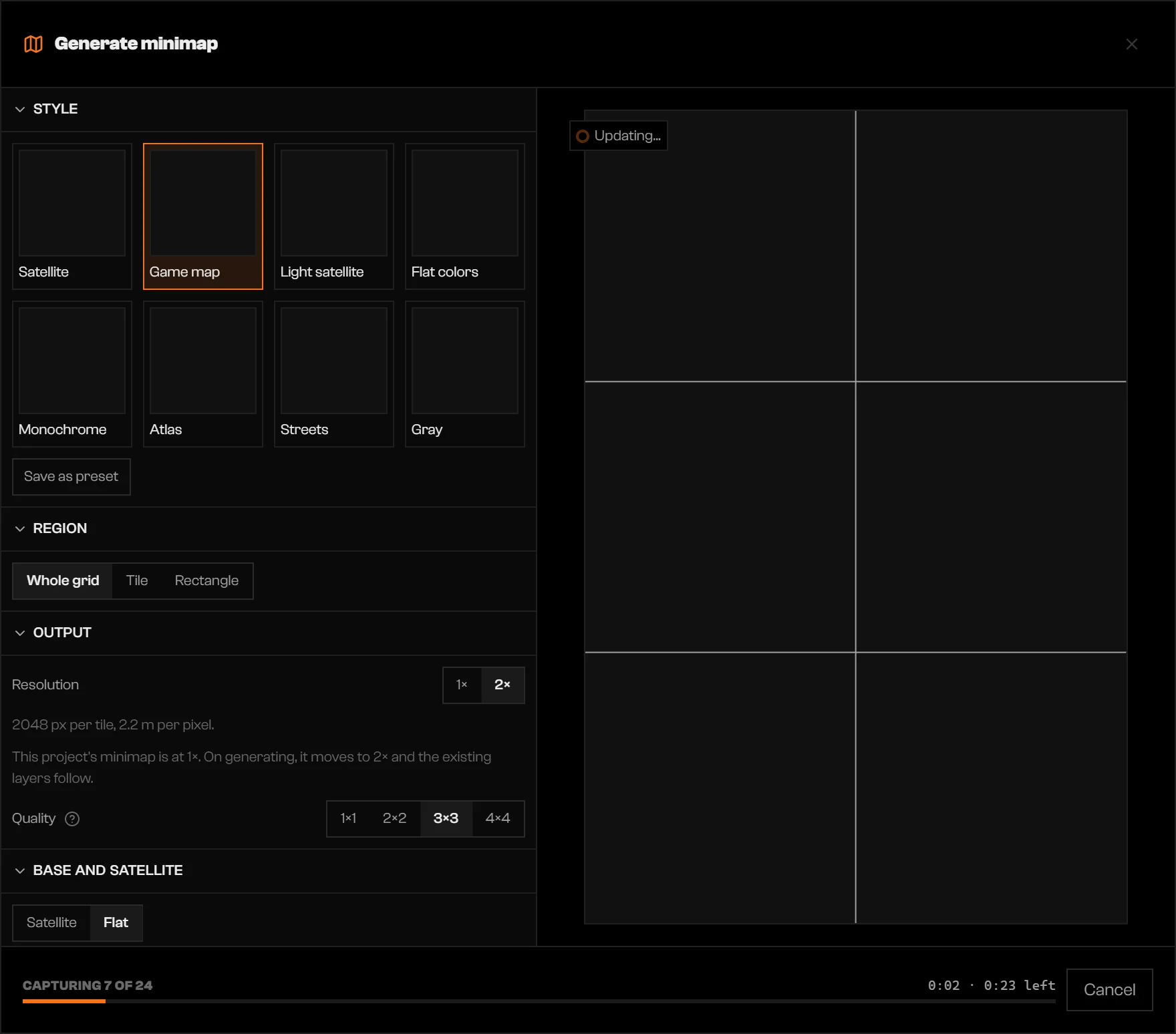Screen dimensions: 1176x1034
Task: Set resolution to 1×
Action: point(462,685)
